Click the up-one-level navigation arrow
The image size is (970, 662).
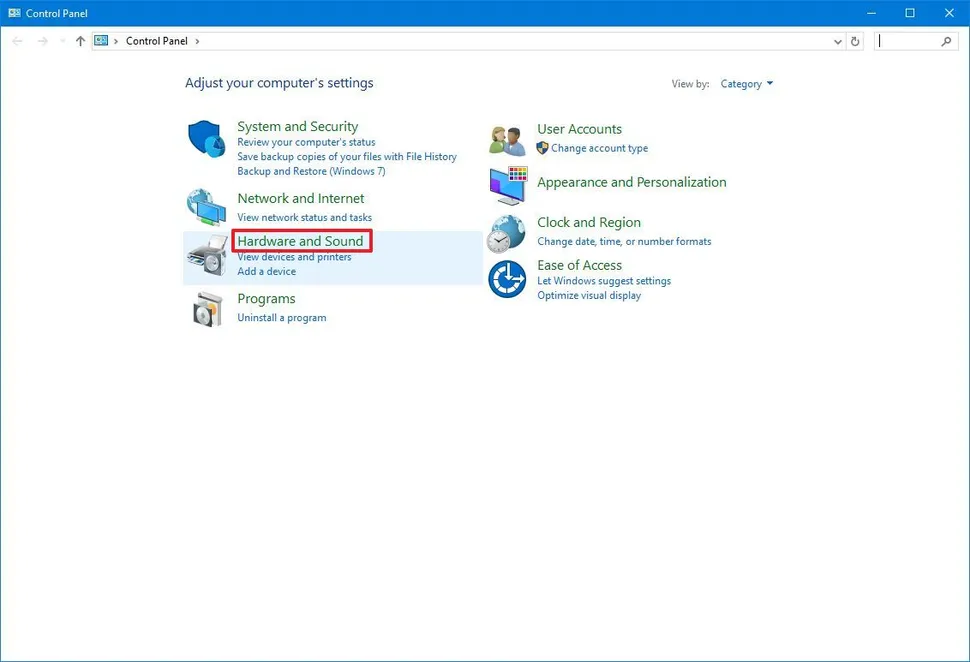pyautogui.click(x=80, y=41)
